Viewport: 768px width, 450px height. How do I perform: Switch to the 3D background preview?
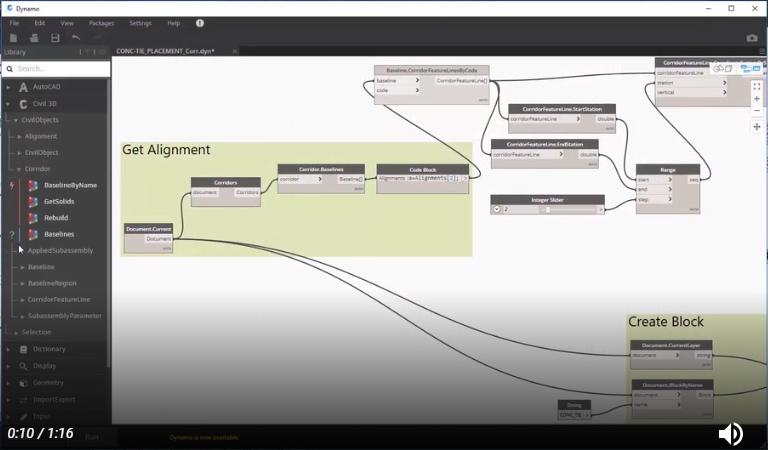point(722,69)
